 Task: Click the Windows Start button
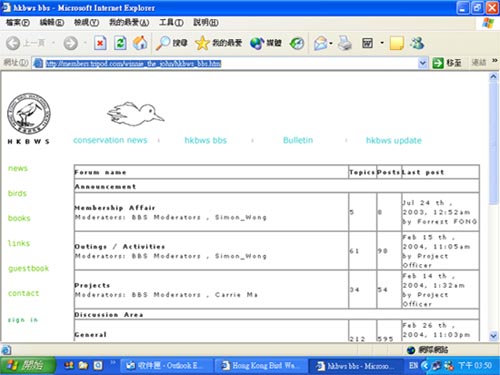pyautogui.click(x=28, y=366)
